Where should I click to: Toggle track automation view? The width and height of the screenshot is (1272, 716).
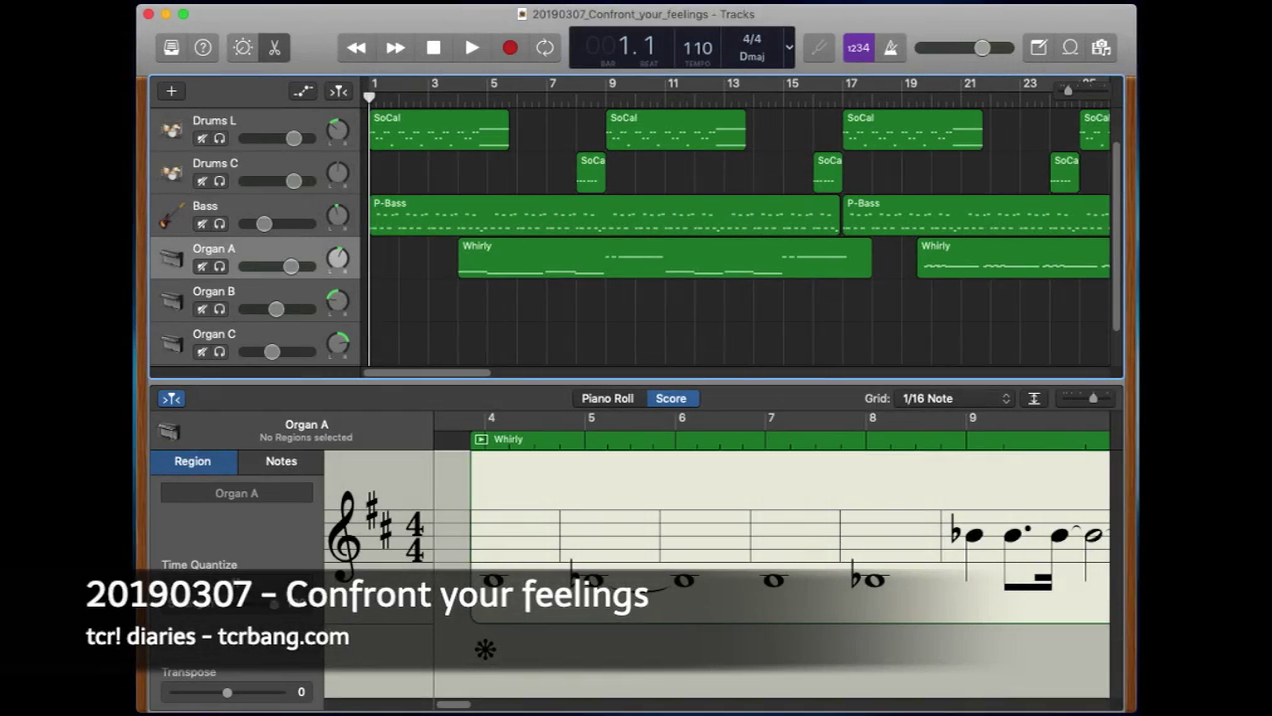click(303, 91)
